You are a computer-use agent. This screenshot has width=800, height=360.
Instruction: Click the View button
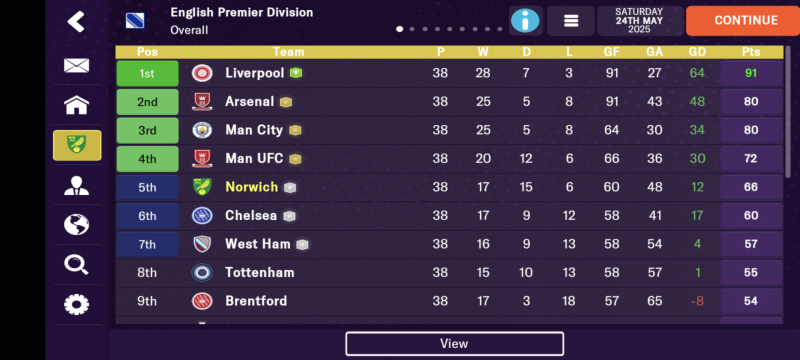click(x=454, y=344)
